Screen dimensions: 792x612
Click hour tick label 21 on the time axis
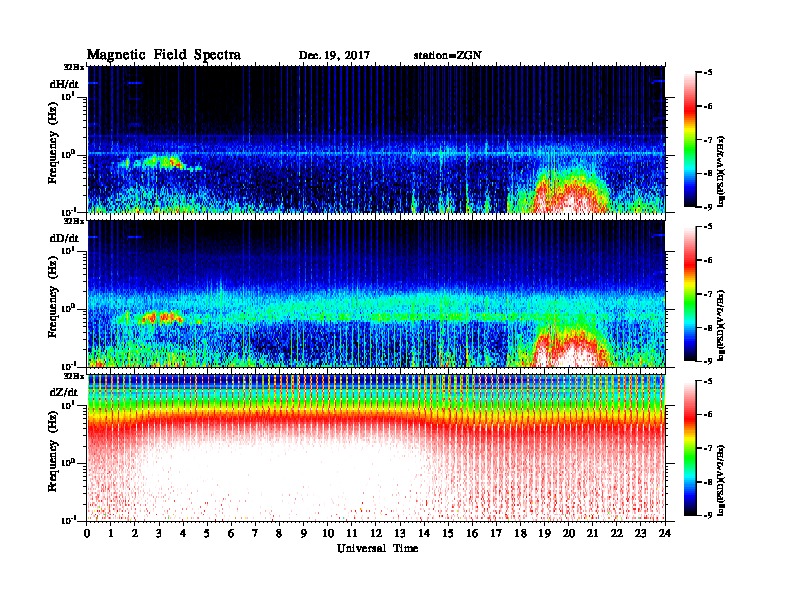592,534
